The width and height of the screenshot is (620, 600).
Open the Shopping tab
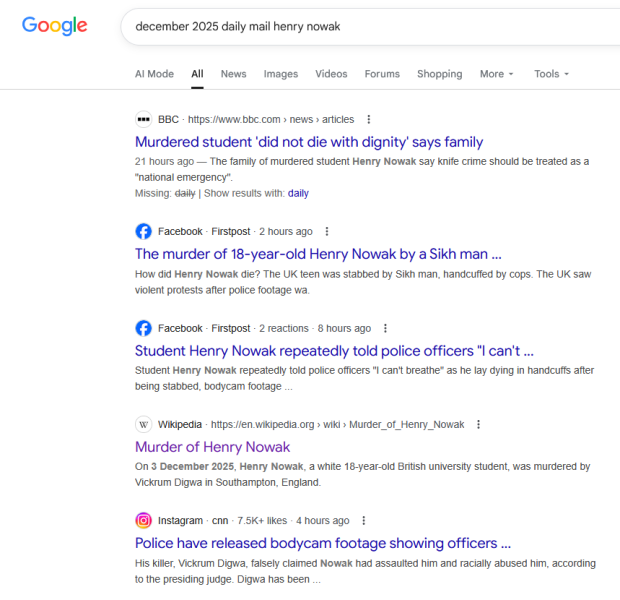click(439, 74)
